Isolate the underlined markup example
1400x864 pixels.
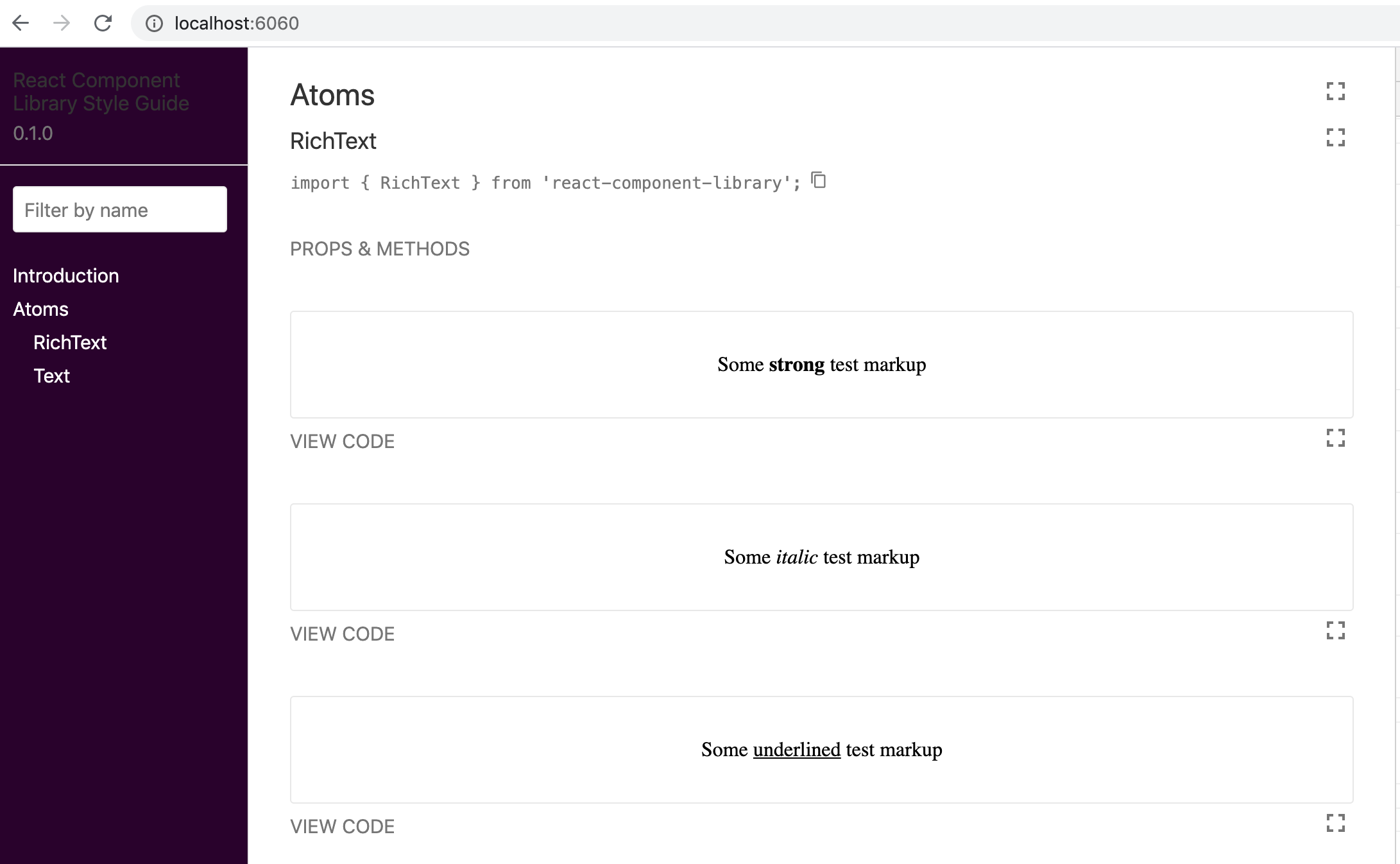tap(1335, 823)
